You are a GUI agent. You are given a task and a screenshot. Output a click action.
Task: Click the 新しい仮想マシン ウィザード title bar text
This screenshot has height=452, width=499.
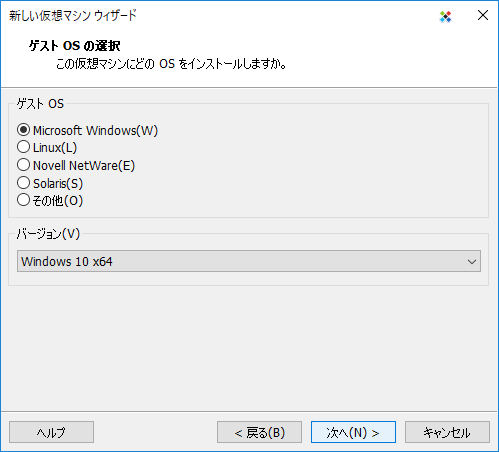click(x=73, y=16)
